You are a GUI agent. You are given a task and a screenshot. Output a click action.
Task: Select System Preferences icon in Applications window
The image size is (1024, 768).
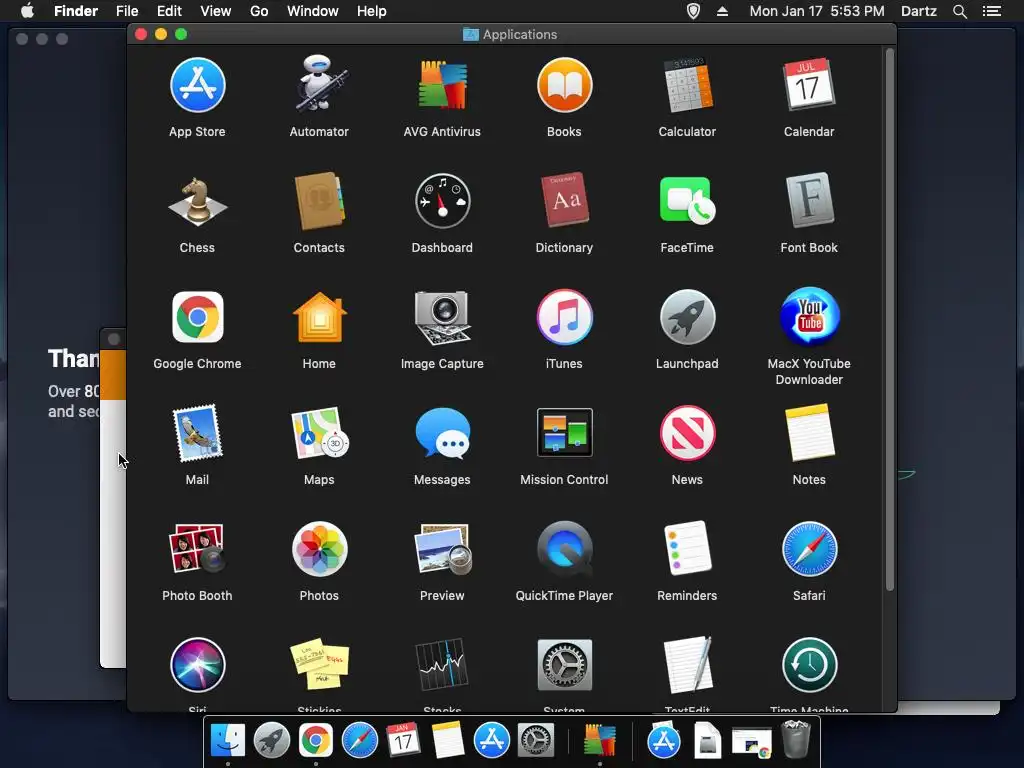(564, 665)
